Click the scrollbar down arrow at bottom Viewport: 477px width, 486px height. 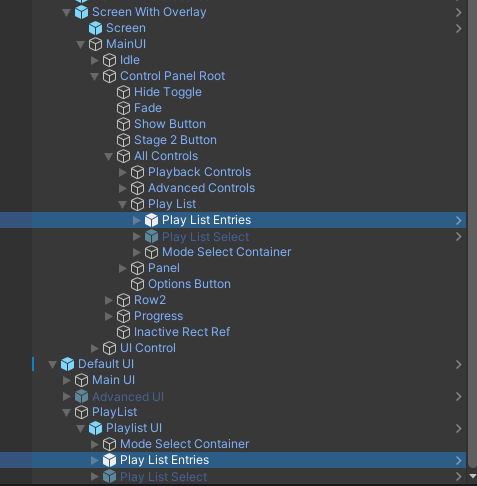coord(472,476)
